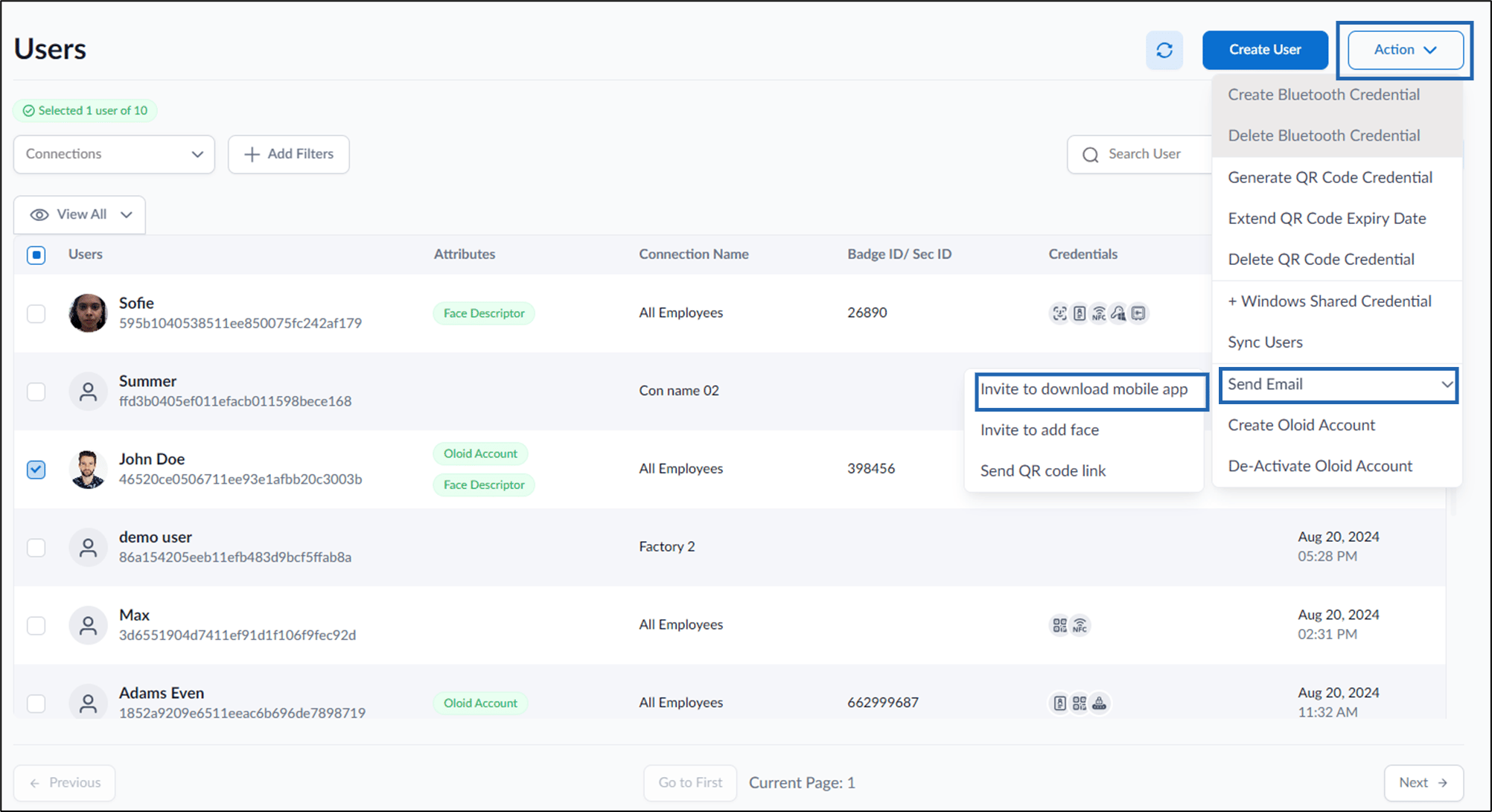Open the Connections dropdown
The image size is (1492, 812).
(x=114, y=154)
